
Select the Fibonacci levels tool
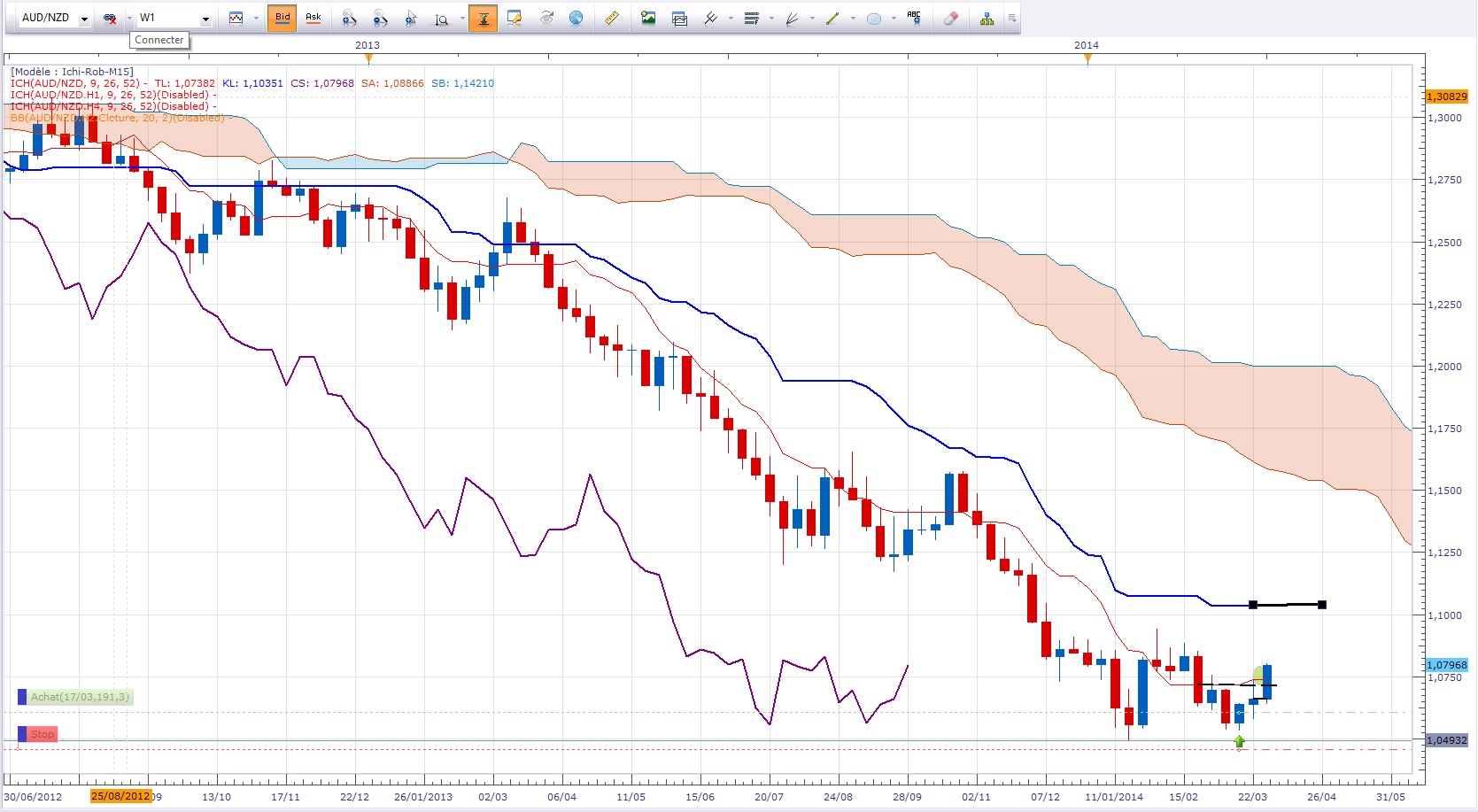751,19
